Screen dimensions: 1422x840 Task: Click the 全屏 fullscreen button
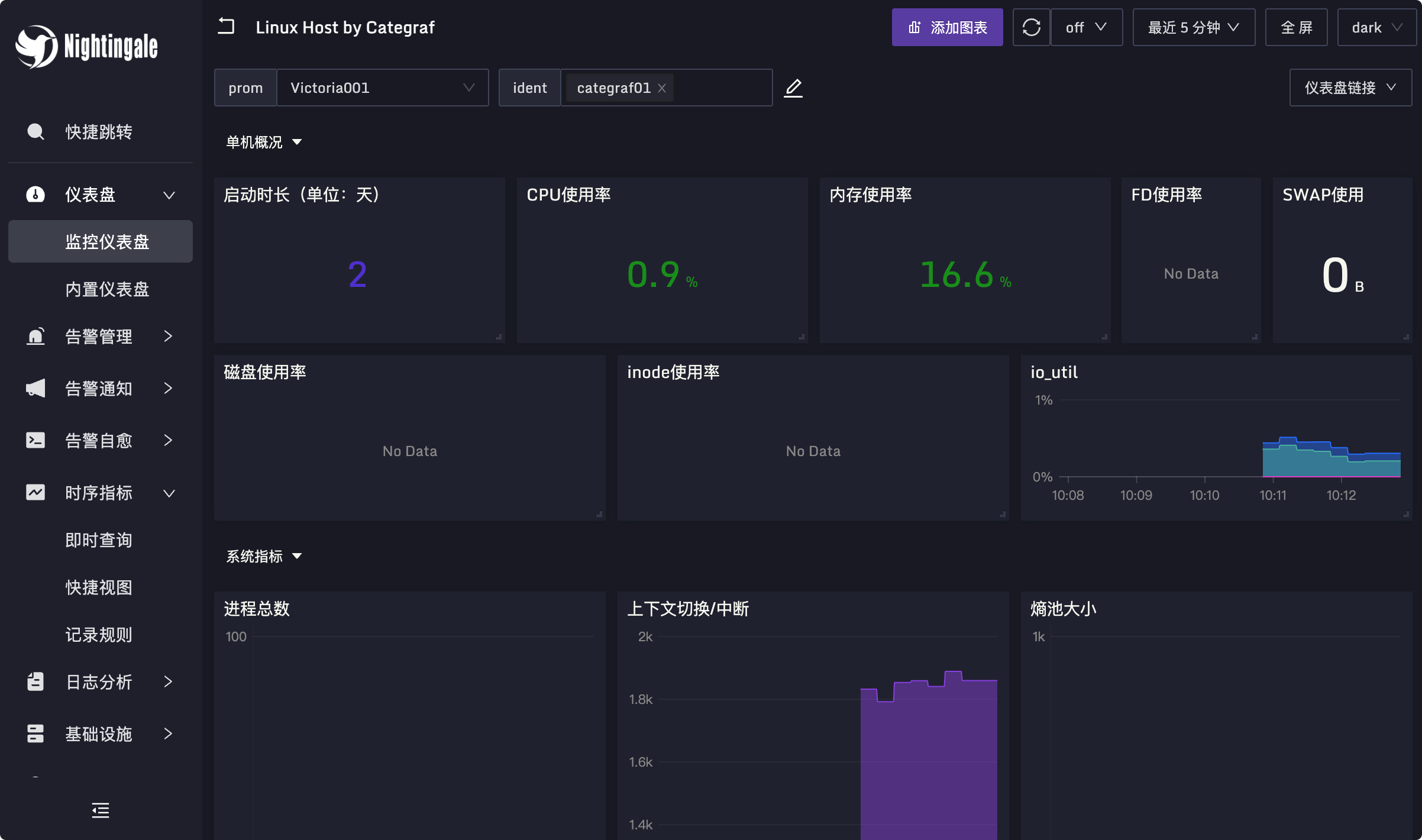pyautogui.click(x=1296, y=27)
